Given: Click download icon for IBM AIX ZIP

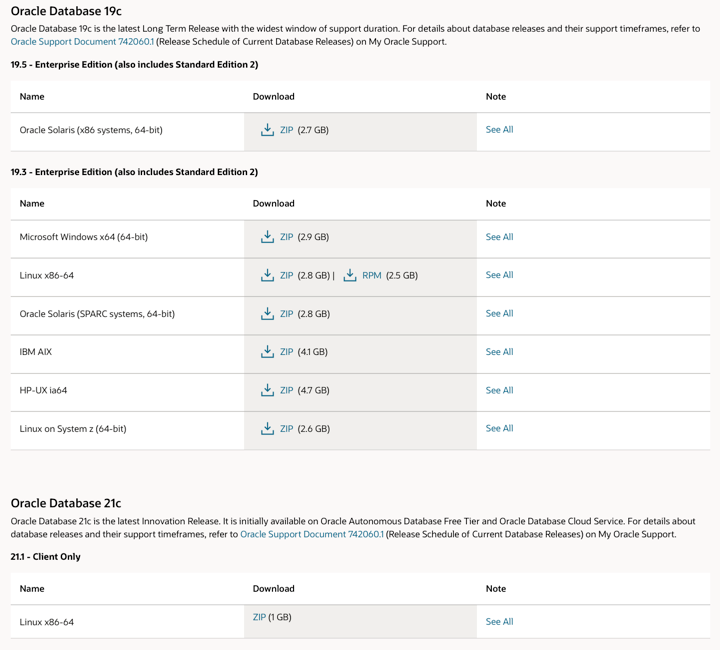Looking at the screenshot, I should pyautogui.click(x=267, y=352).
